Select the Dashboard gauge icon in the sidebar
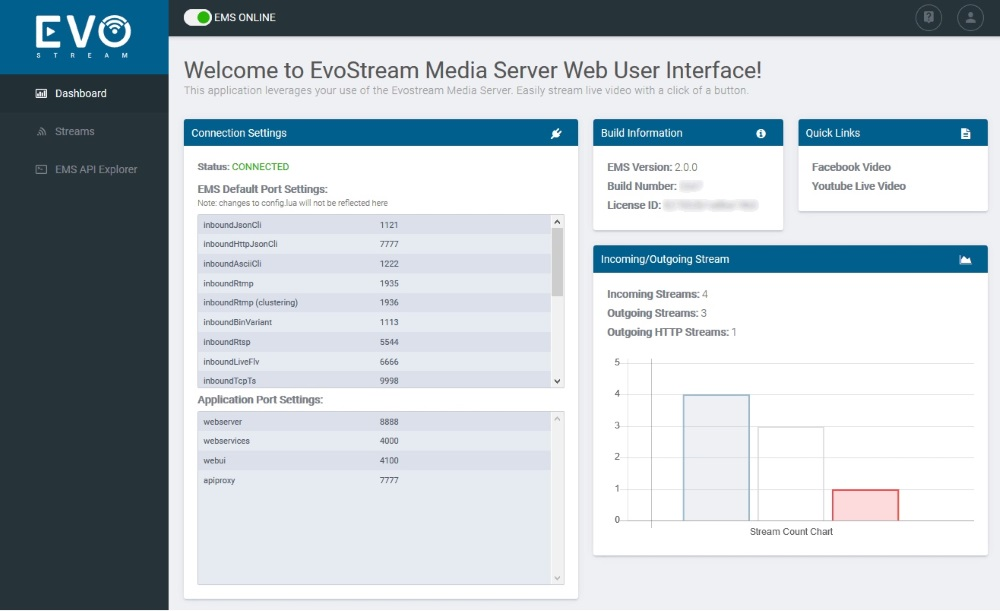 (40, 93)
